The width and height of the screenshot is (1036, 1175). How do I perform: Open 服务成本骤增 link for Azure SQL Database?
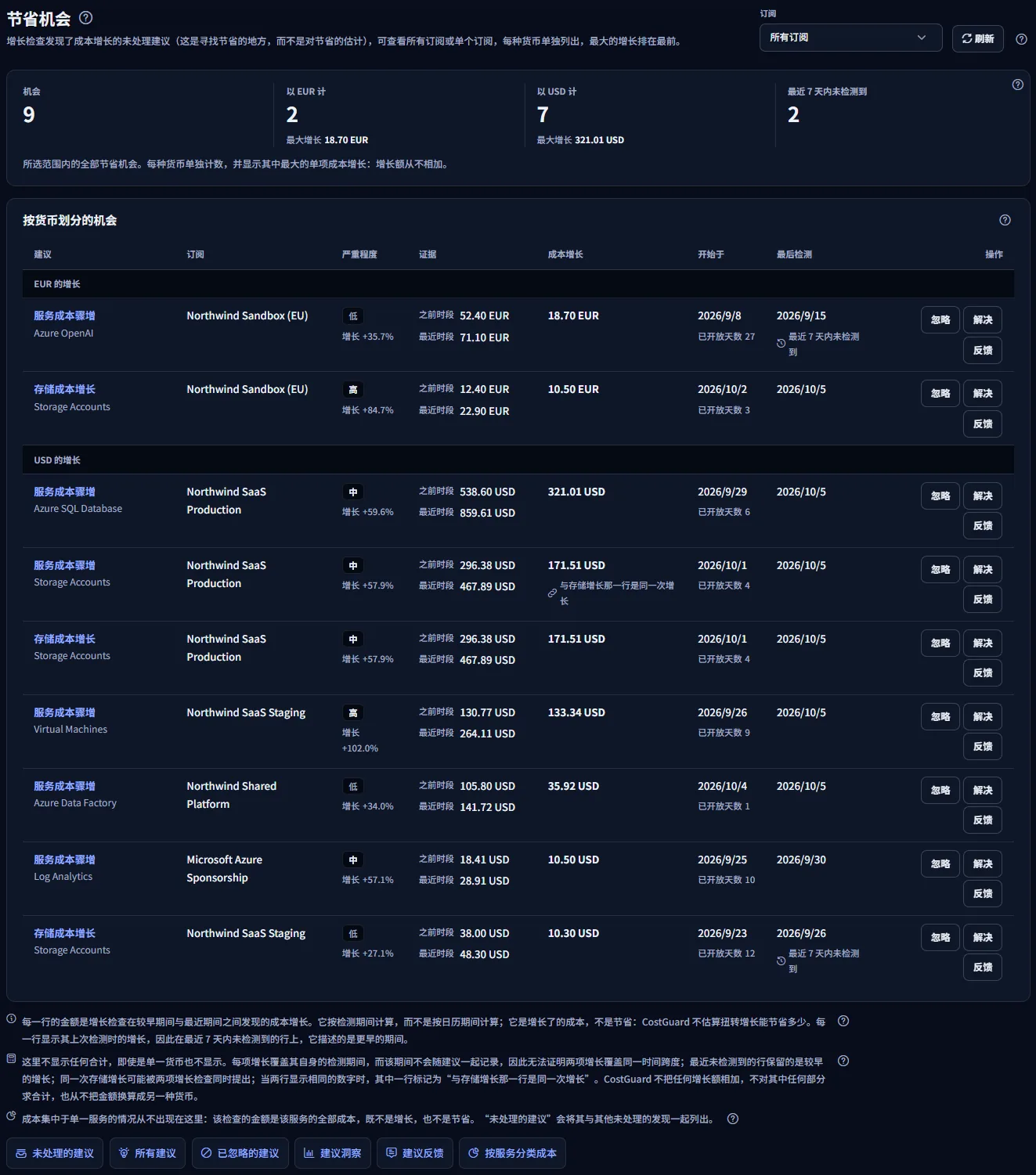click(64, 492)
